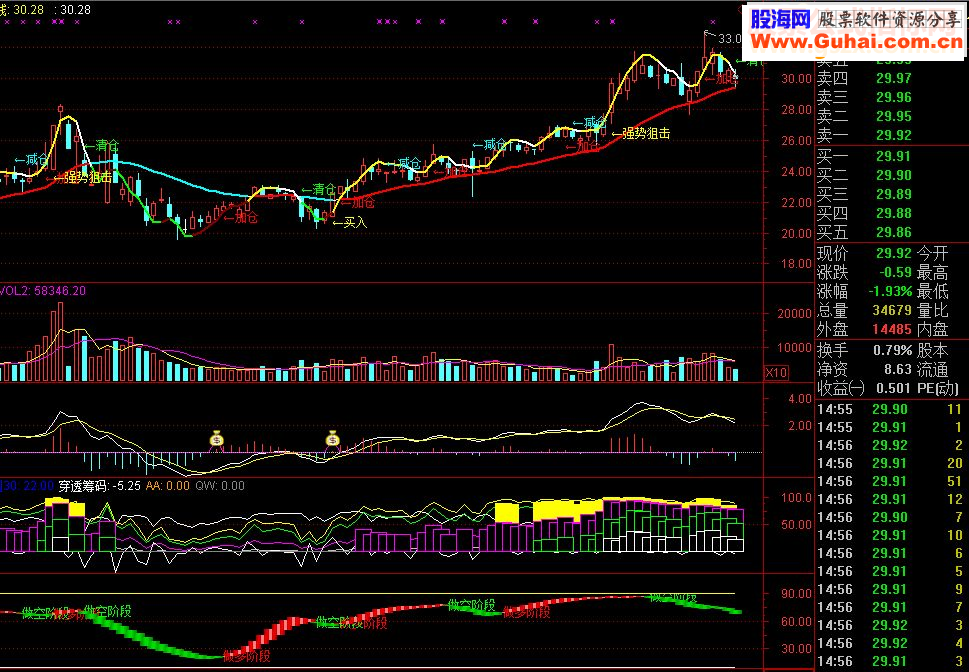969x672 pixels.
Task: Click the 内盘 label
Action: (x=932, y=330)
